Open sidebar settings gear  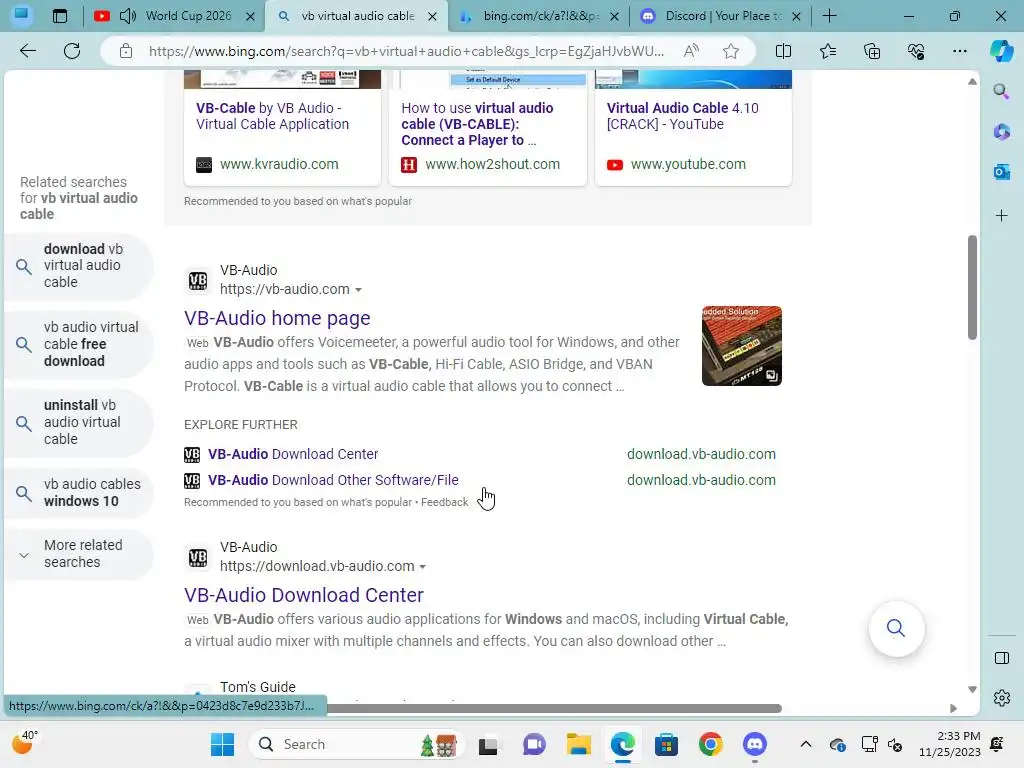click(1001, 698)
